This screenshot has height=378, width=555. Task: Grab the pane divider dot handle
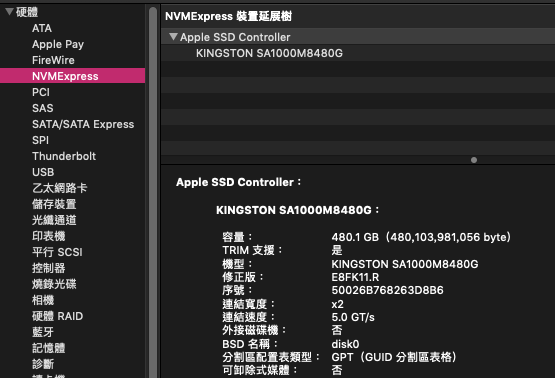click(x=474, y=160)
